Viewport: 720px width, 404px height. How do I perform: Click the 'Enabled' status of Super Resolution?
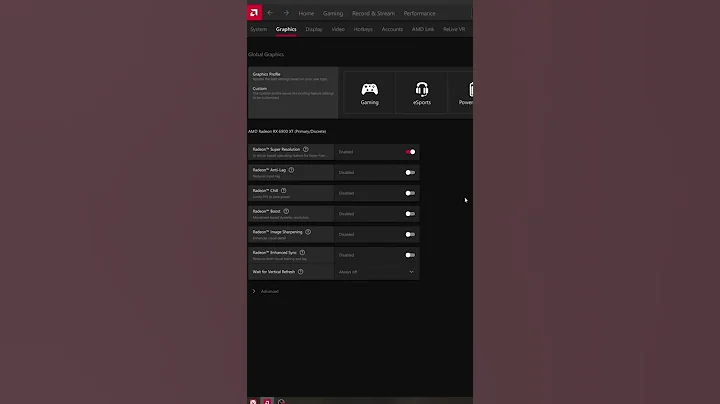tap(346, 152)
